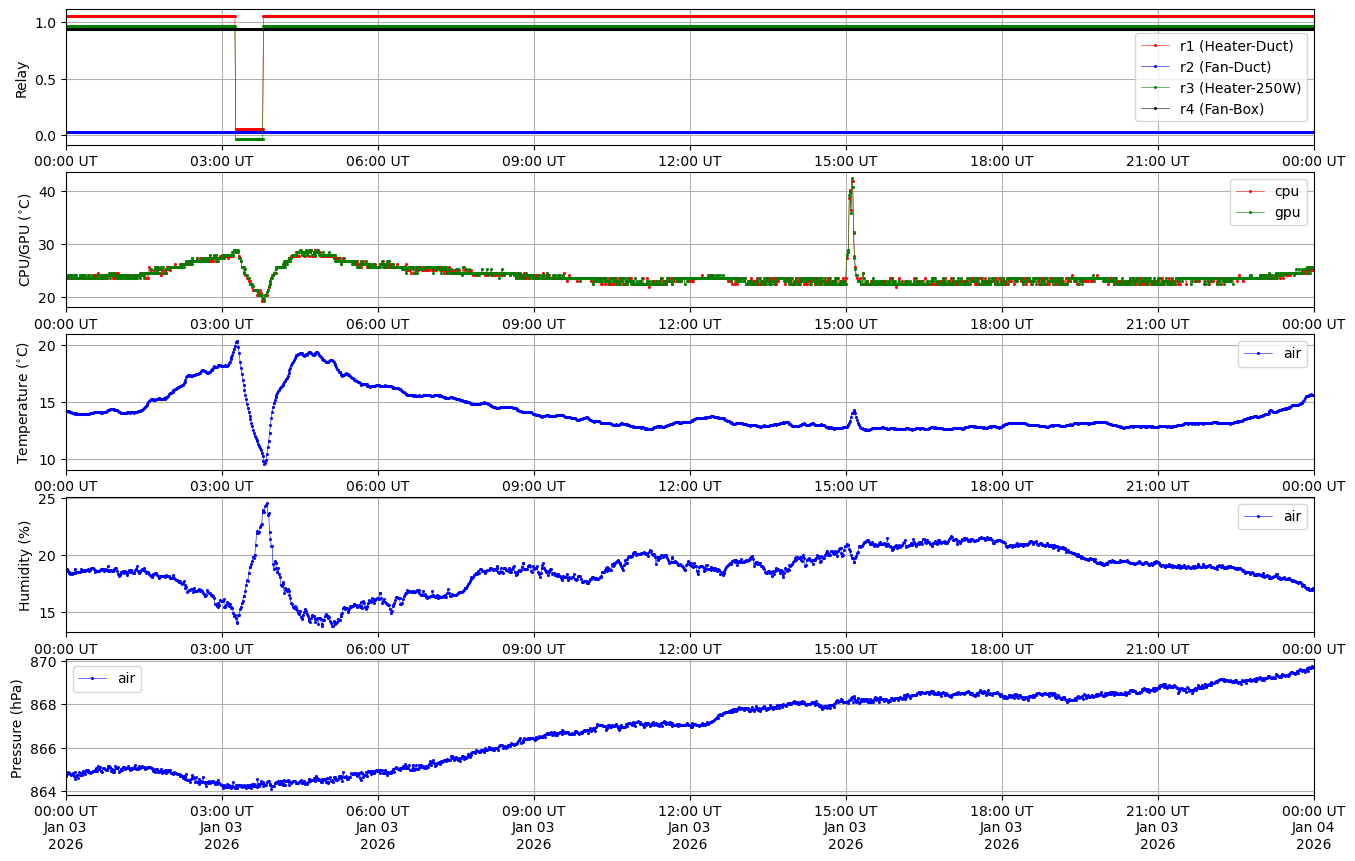
Task: Select the r4 (Fan-Box) legend label
Action: pyautogui.click(x=1222, y=109)
